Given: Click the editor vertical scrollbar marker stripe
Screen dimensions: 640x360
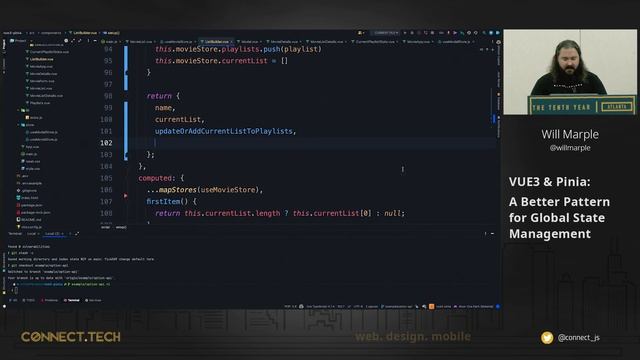Looking at the screenshot, I should click(493, 119).
